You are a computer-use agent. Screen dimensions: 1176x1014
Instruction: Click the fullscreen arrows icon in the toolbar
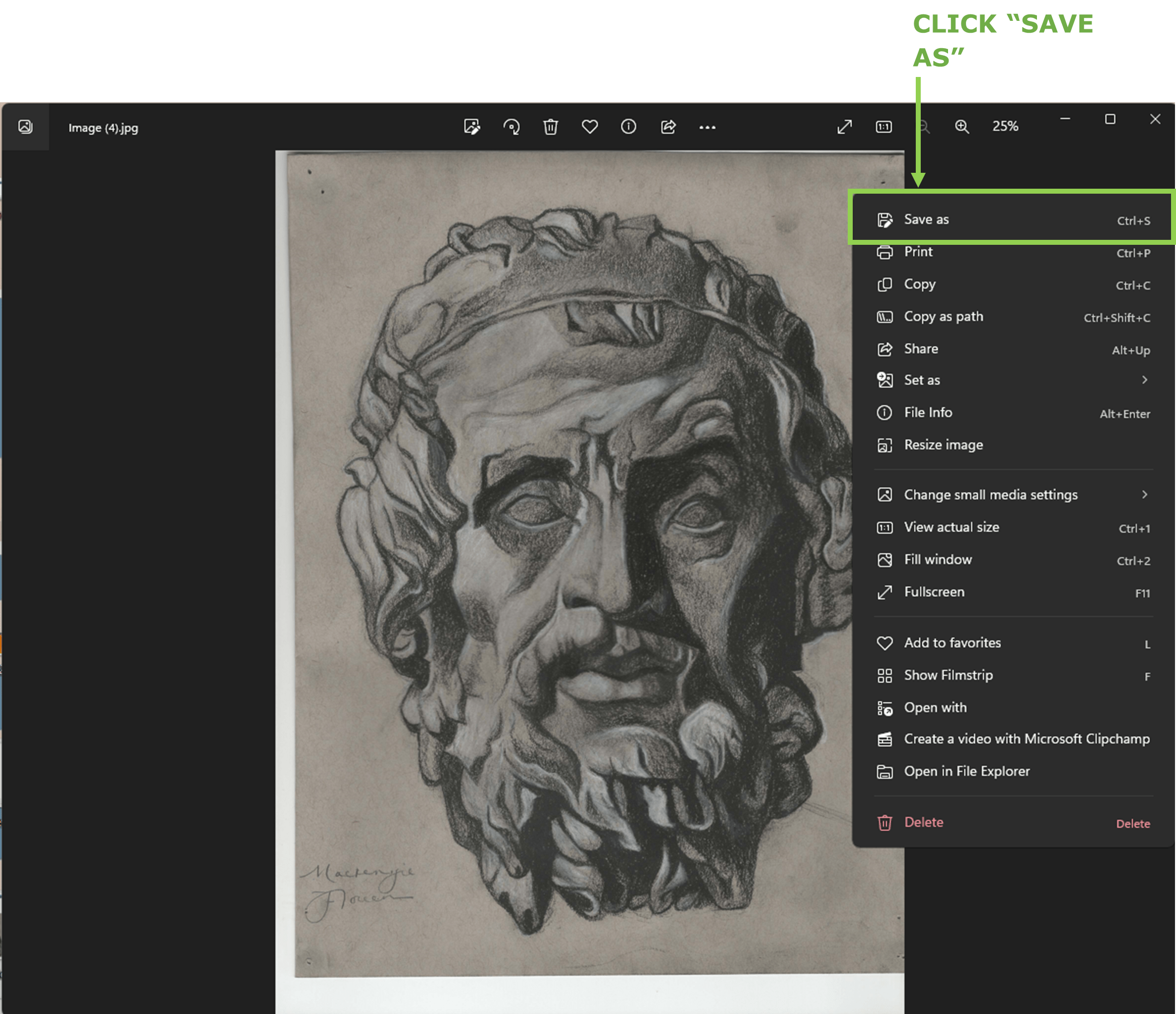click(x=845, y=127)
